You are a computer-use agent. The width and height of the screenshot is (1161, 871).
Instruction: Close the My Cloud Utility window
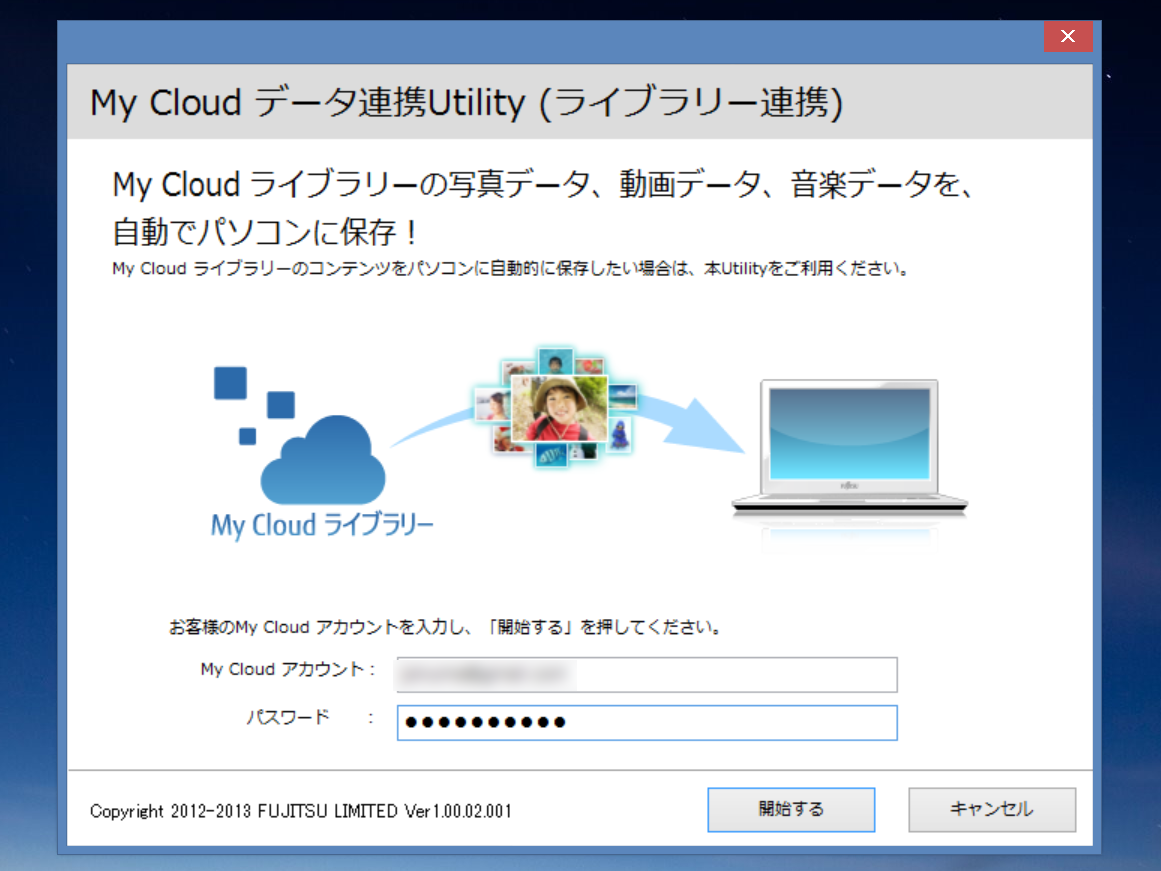[1068, 36]
